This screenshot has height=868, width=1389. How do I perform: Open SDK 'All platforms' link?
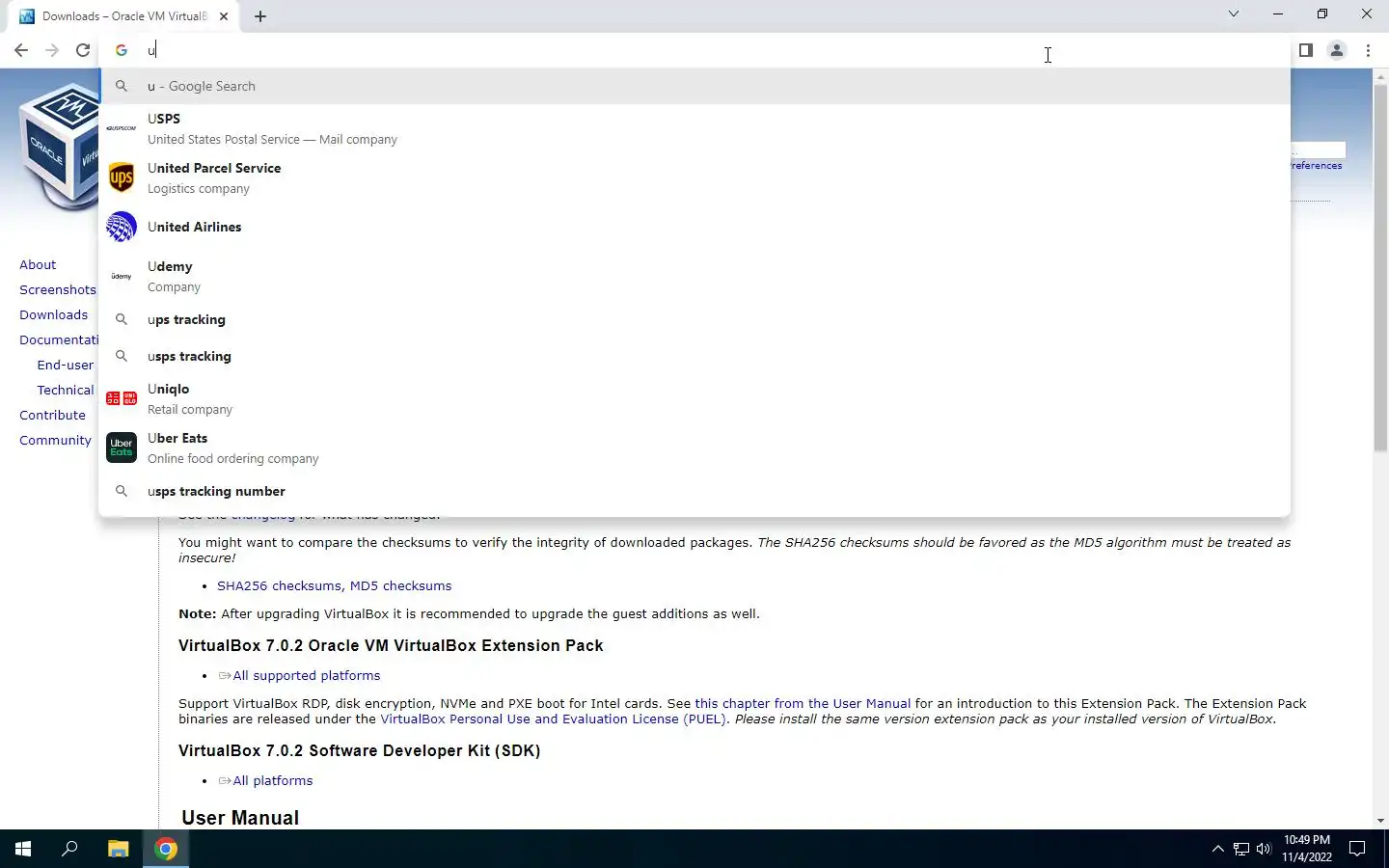(273, 780)
